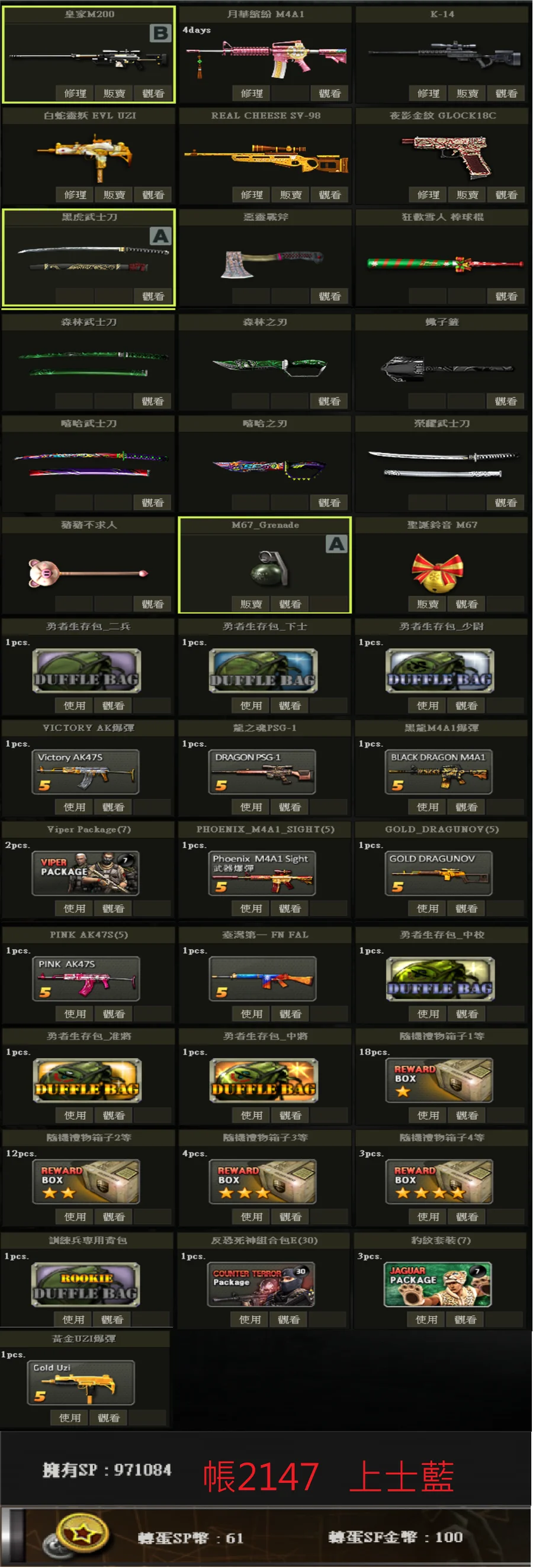Select the Pink AK47S crate icon
This screenshot has height=1568, width=533.
[x=86, y=978]
